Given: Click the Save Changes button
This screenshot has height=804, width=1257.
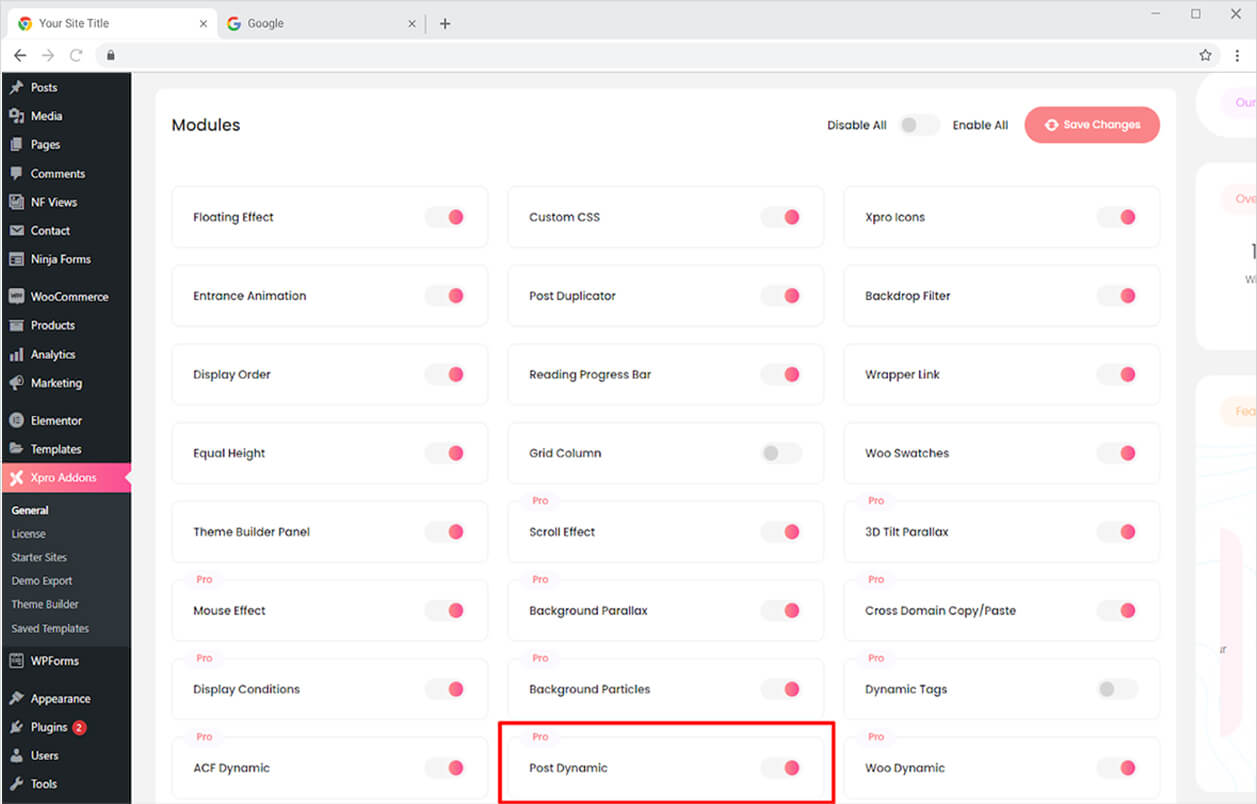Looking at the screenshot, I should coord(1092,125).
